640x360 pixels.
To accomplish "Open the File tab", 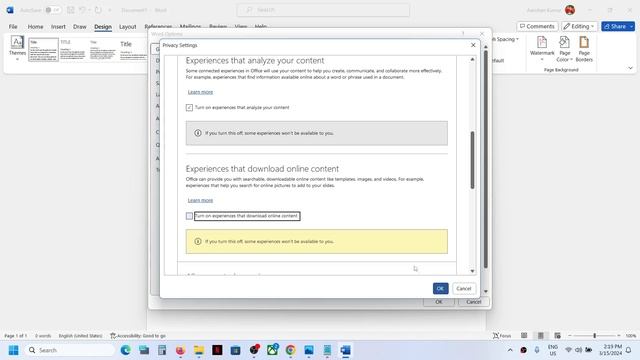I will [13, 27].
